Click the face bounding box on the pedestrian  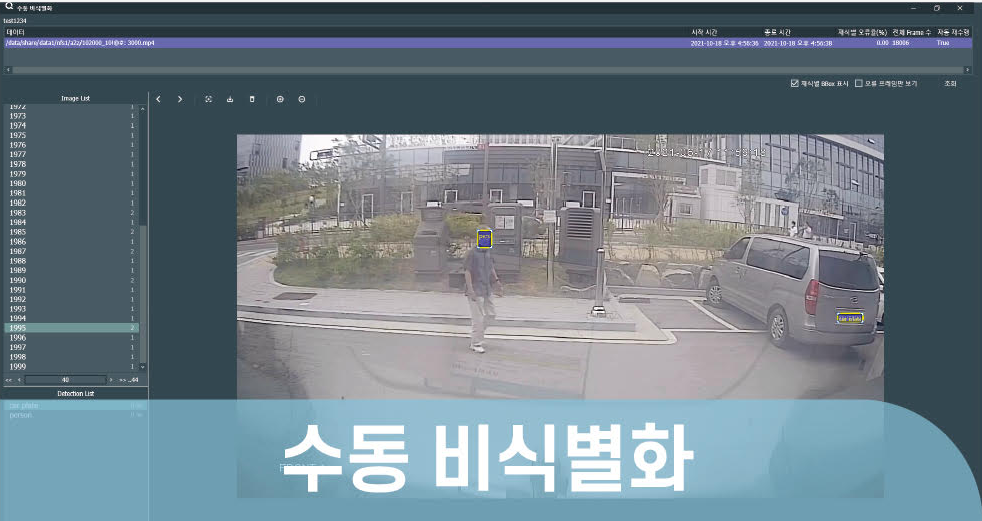[x=484, y=238]
